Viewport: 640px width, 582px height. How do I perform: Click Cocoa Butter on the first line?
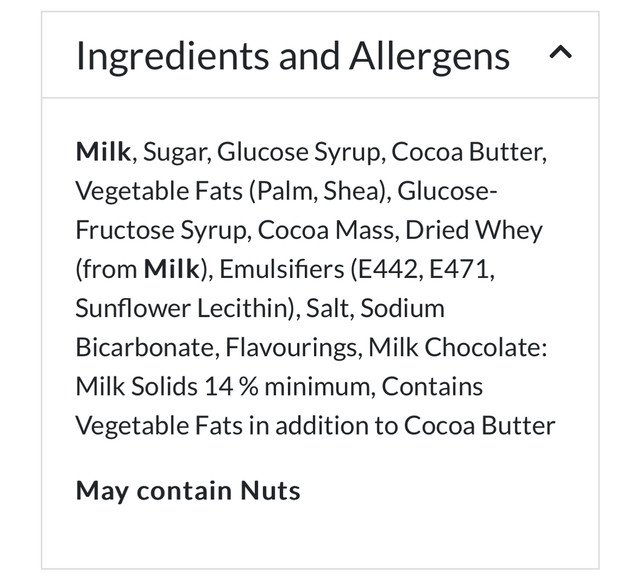pyautogui.click(x=468, y=153)
